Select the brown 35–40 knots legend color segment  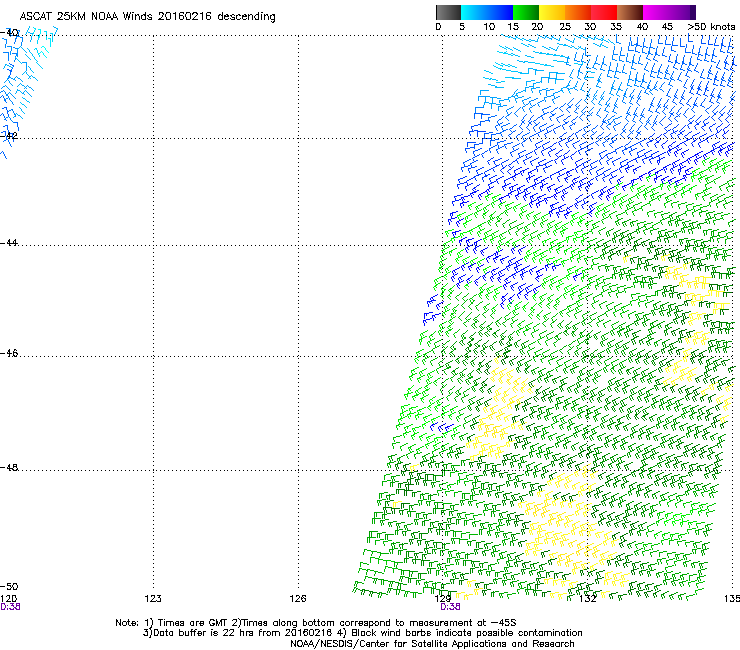(x=630, y=12)
